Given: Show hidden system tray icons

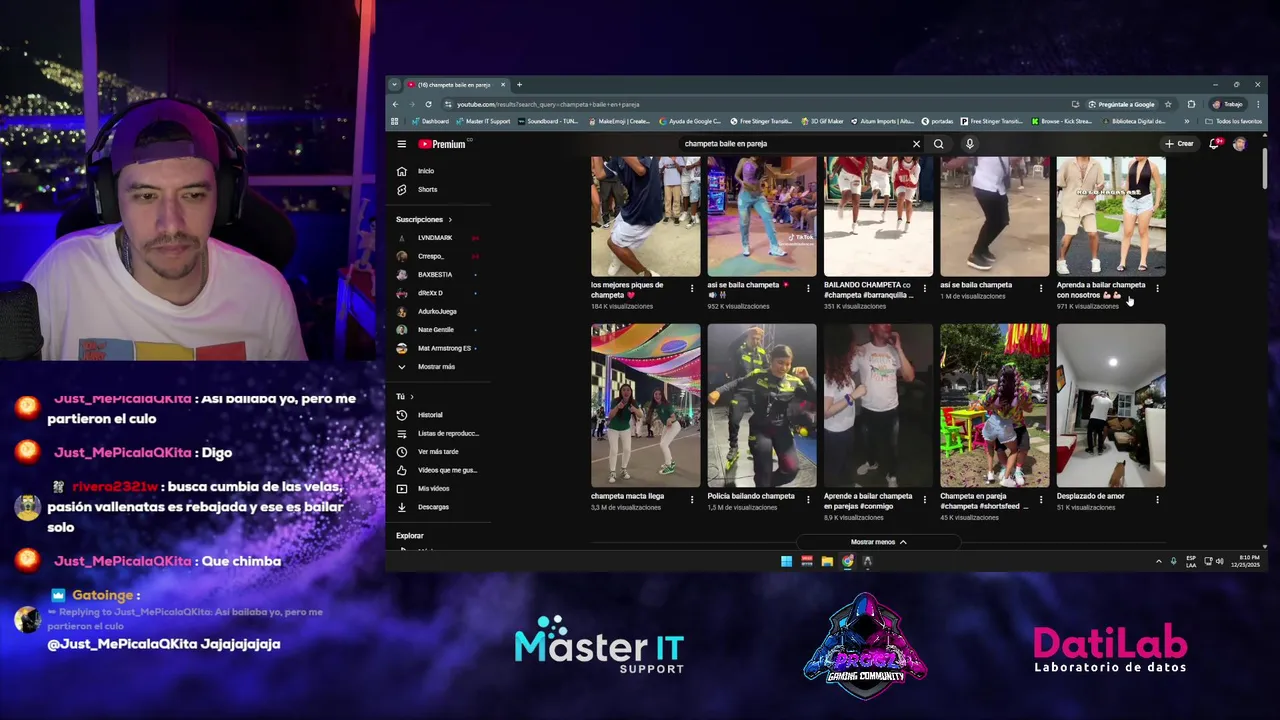Looking at the screenshot, I should coord(1159,561).
